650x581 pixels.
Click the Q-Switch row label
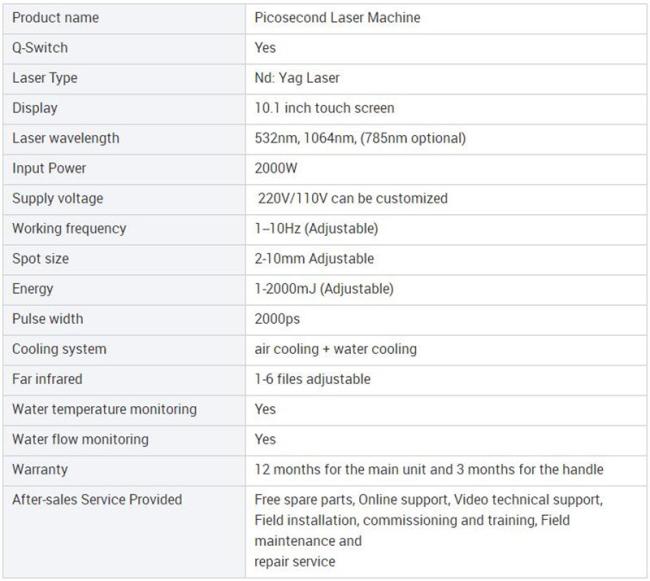[x=40, y=48]
